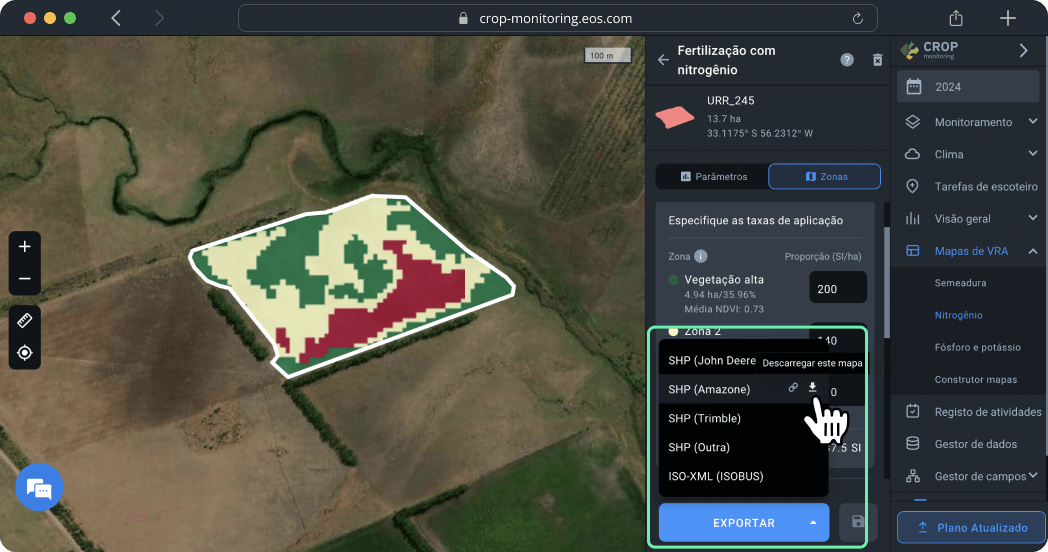This screenshot has height=552, width=1048.
Task: Open help question mark icon
Action: pos(847,60)
